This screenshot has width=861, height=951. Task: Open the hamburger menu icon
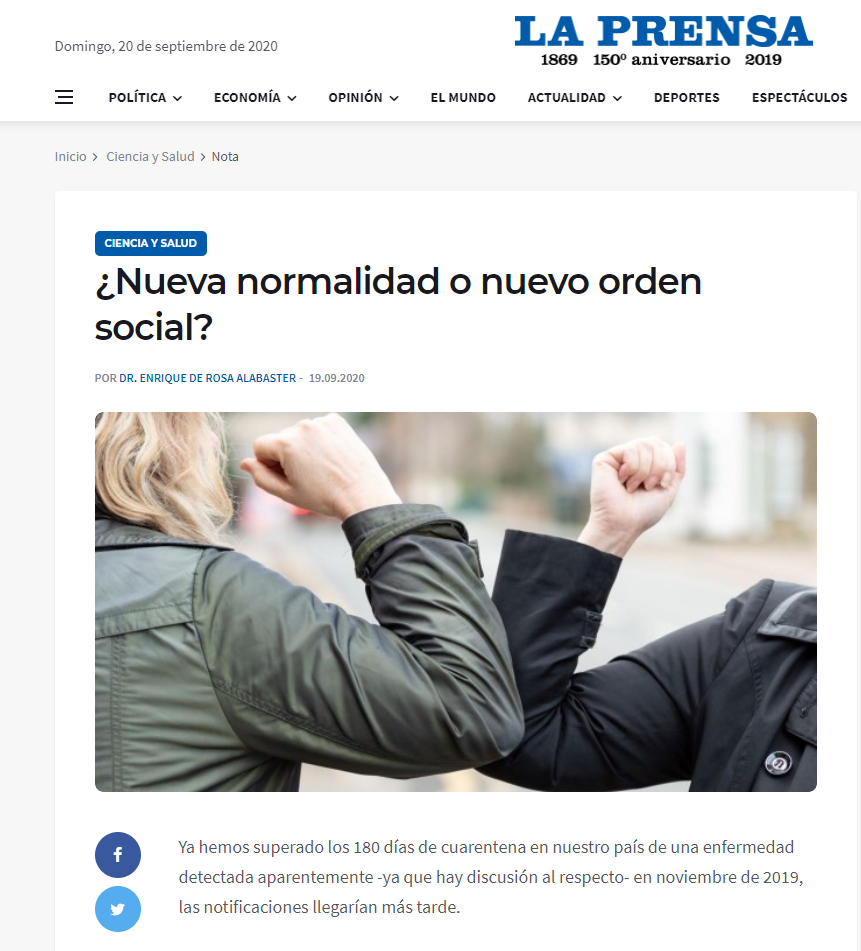(64, 97)
